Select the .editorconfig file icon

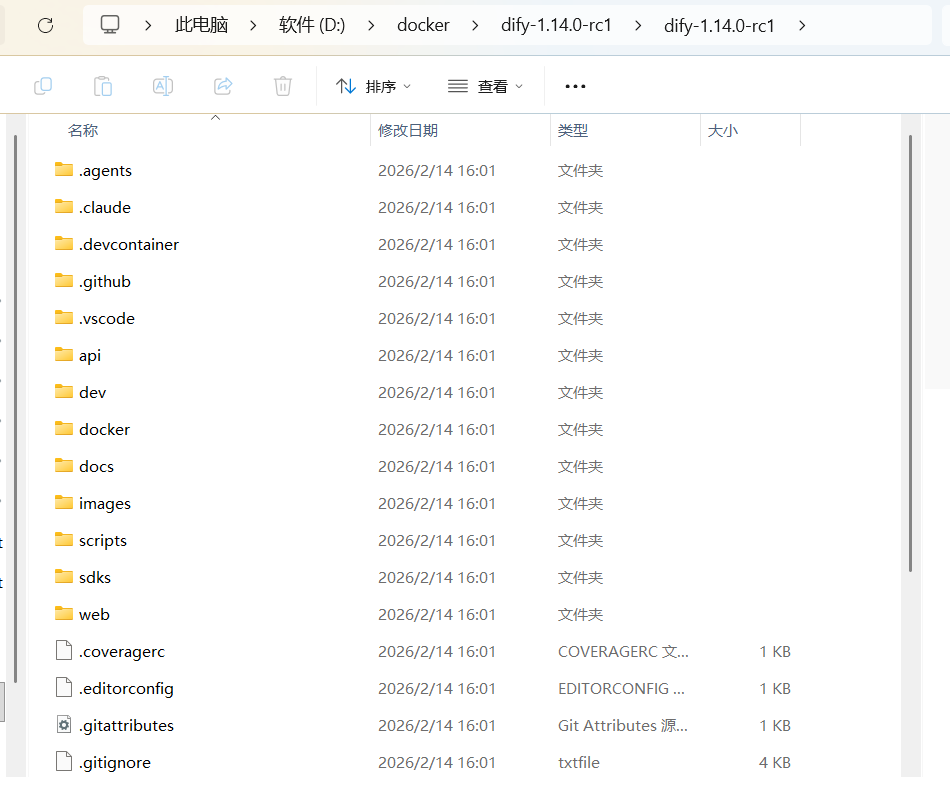tap(64, 688)
